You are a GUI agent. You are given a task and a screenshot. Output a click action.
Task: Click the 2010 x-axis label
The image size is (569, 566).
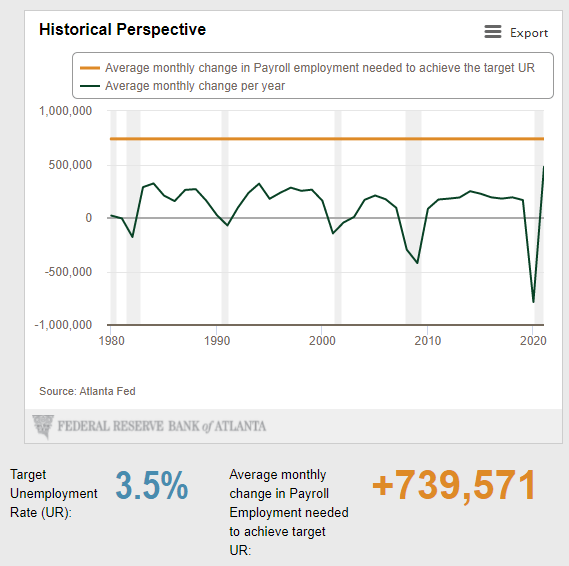click(427, 341)
